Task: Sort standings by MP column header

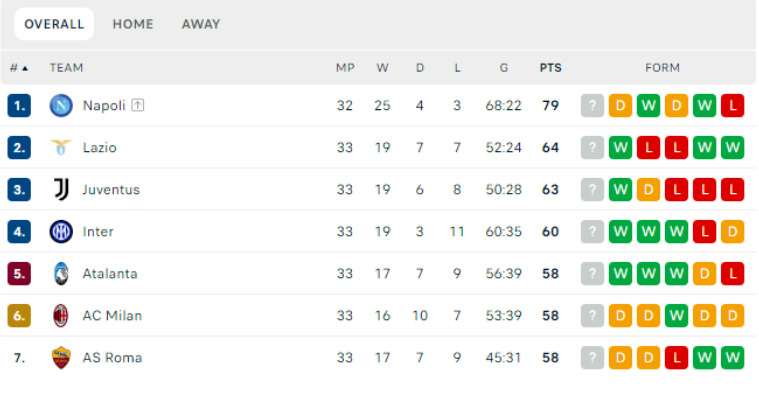Action: coord(345,68)
